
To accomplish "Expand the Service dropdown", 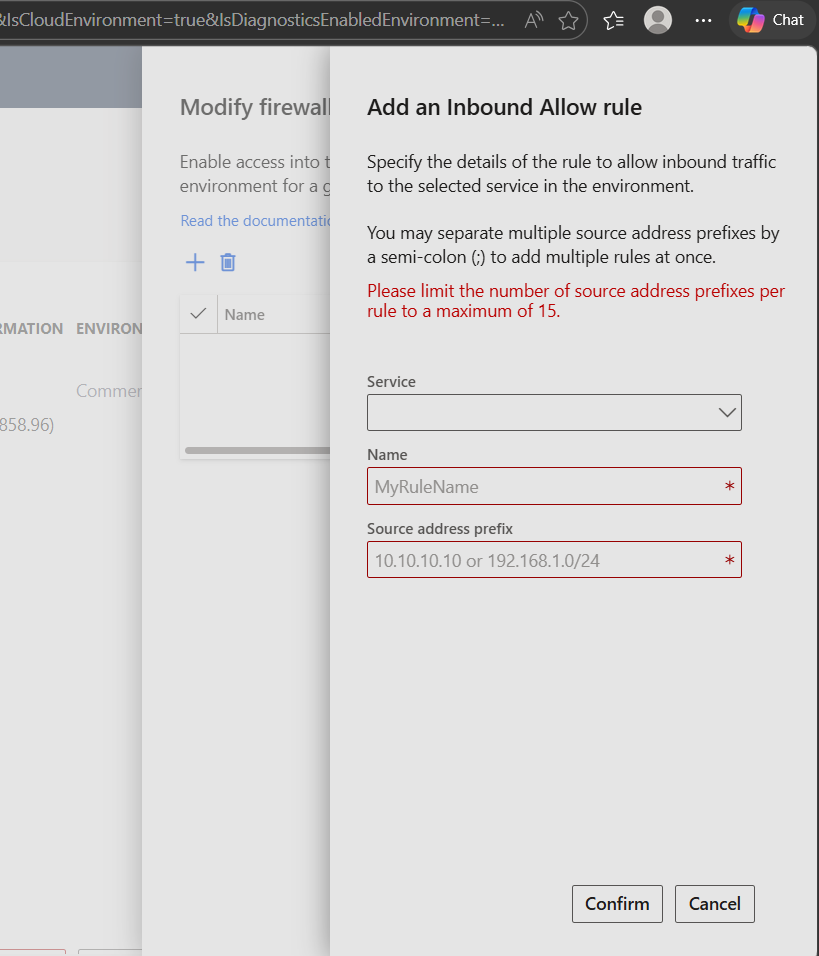I will [554, 413].
